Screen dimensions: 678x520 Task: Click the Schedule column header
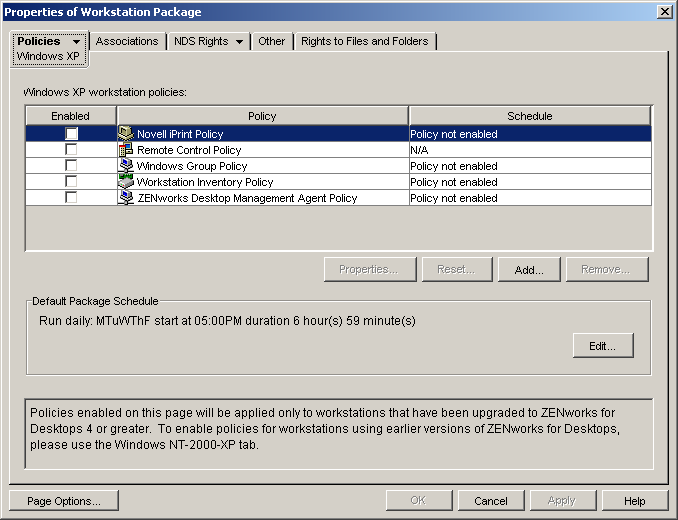pos(530,116)
